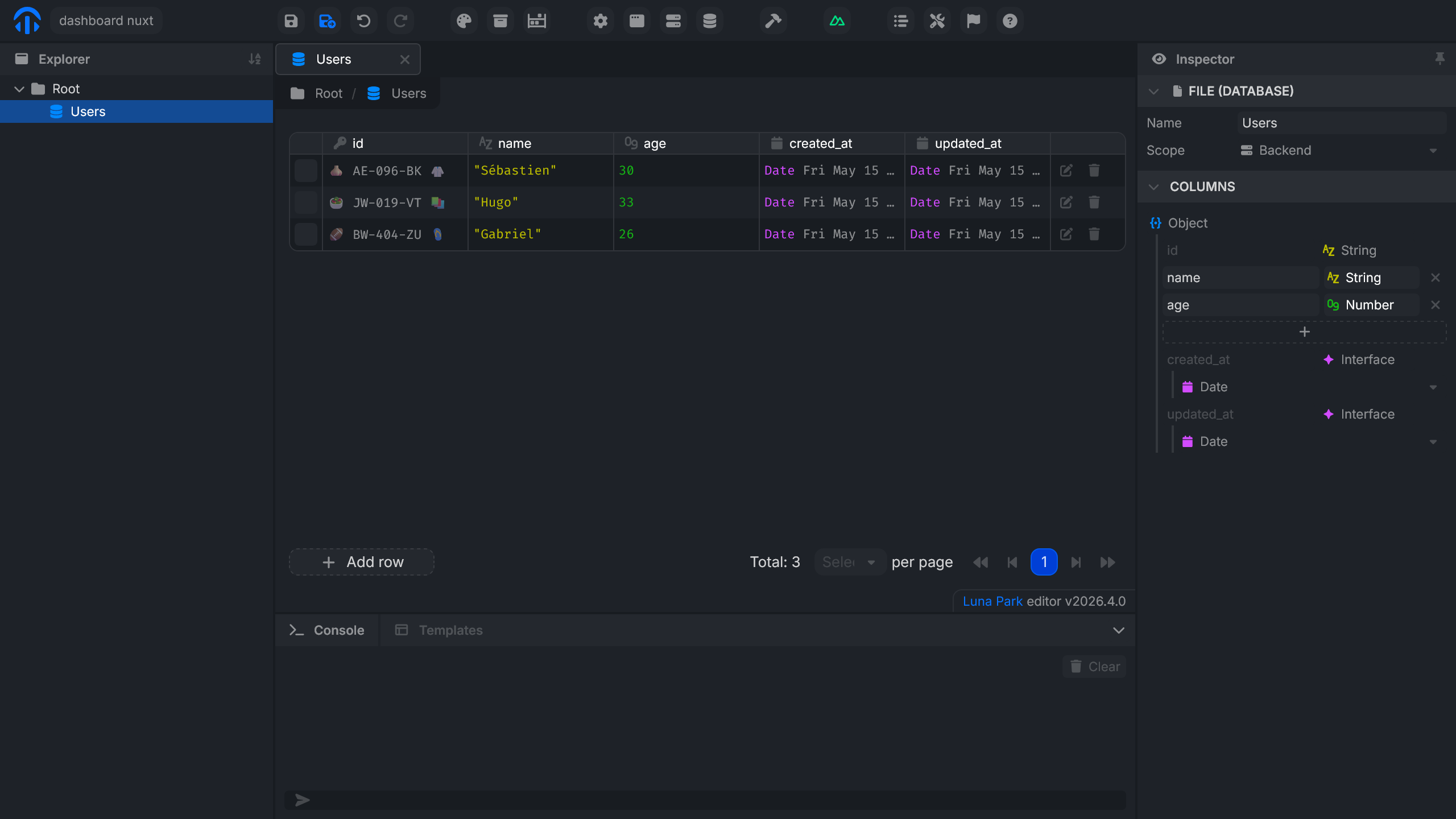Screen dimensions: 1456x819
Task: Click the undo arrow icon
Action: [364, 21]
